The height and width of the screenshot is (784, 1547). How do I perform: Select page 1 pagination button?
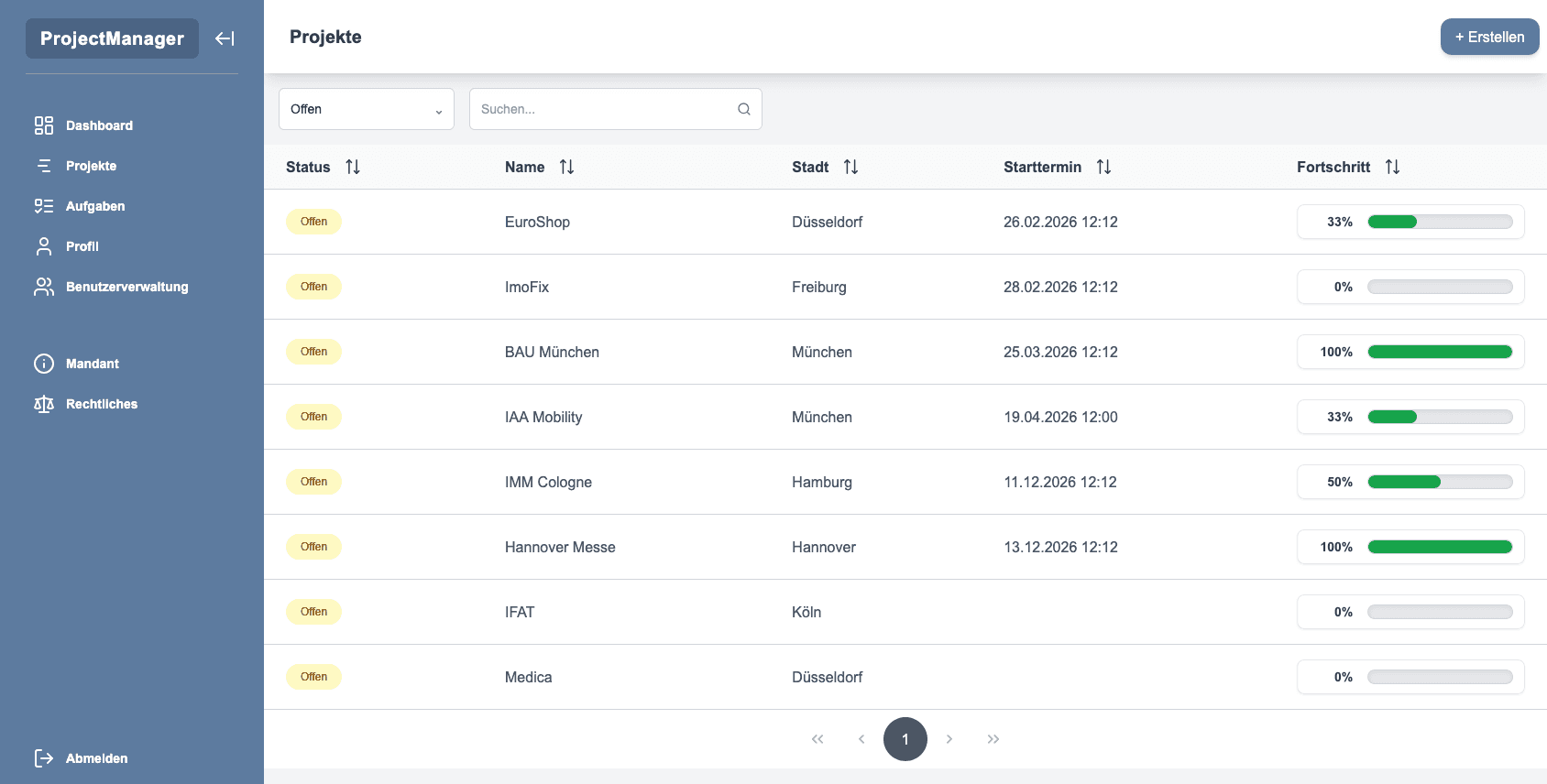click(905, 739)
